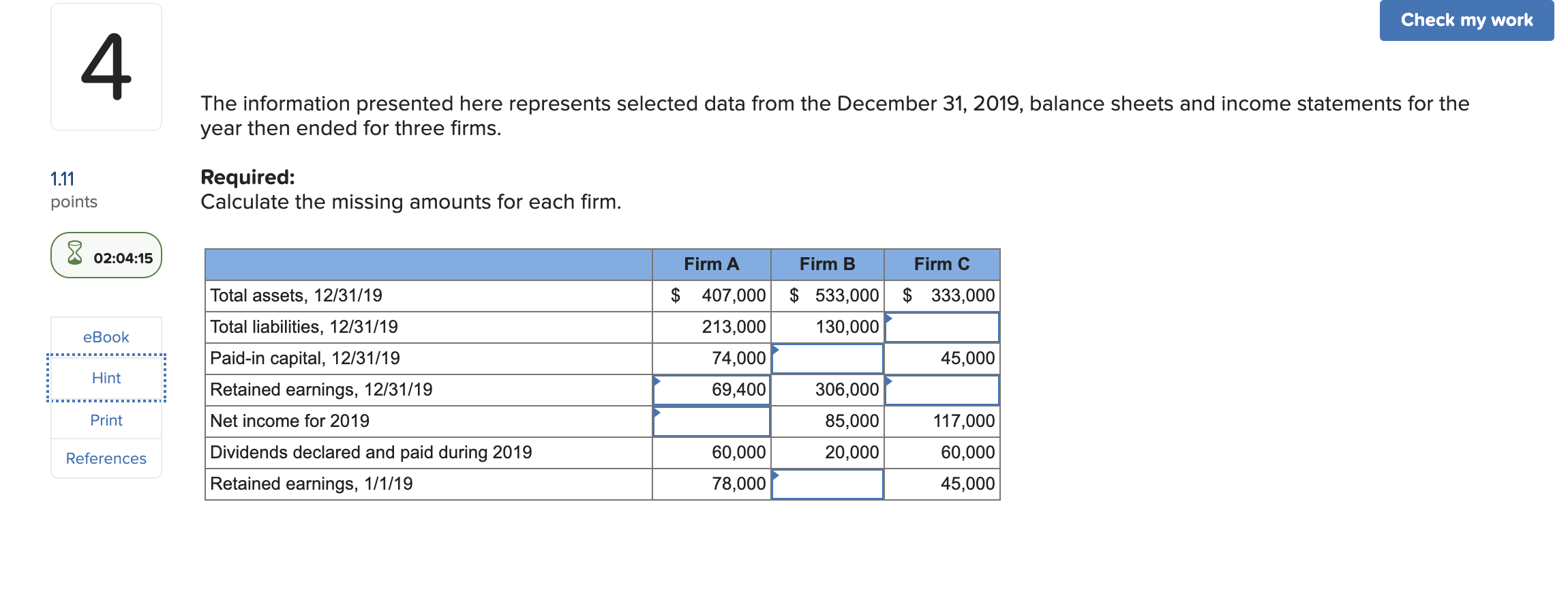The height and width of the screenshot is (592, 1568).
Task: Select Firm A Total assets cell
Action: [712, 296]
